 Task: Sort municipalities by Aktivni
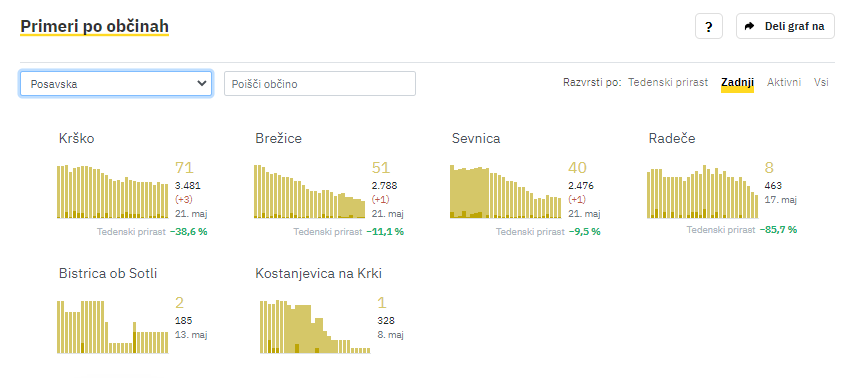coord(784,82)
